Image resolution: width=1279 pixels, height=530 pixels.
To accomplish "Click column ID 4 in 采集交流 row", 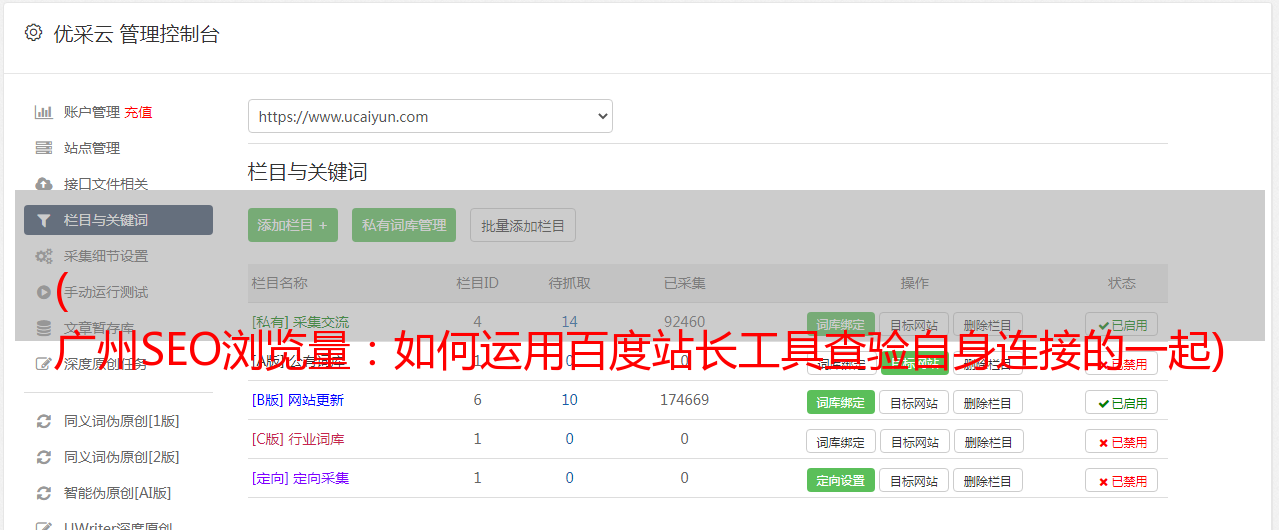I will tap(477, 322).
